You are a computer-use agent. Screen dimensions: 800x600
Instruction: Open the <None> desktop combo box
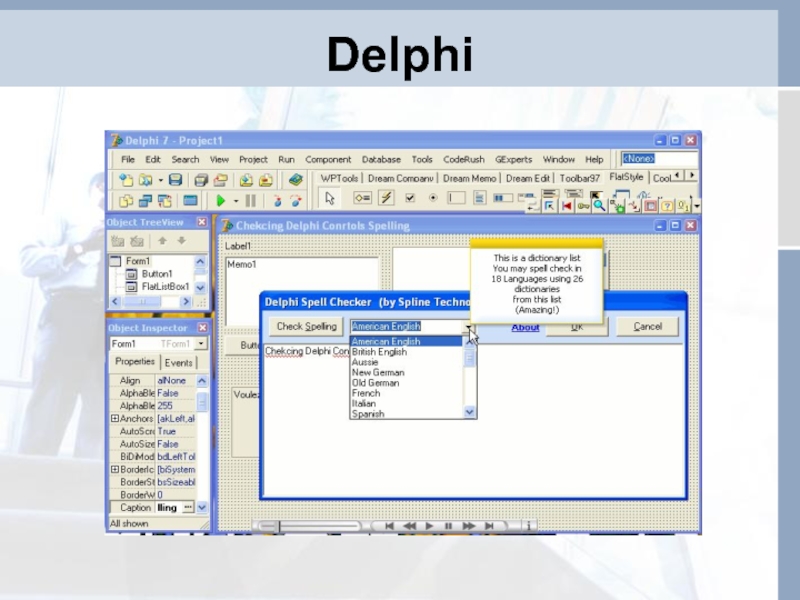(x=659, y=159)
